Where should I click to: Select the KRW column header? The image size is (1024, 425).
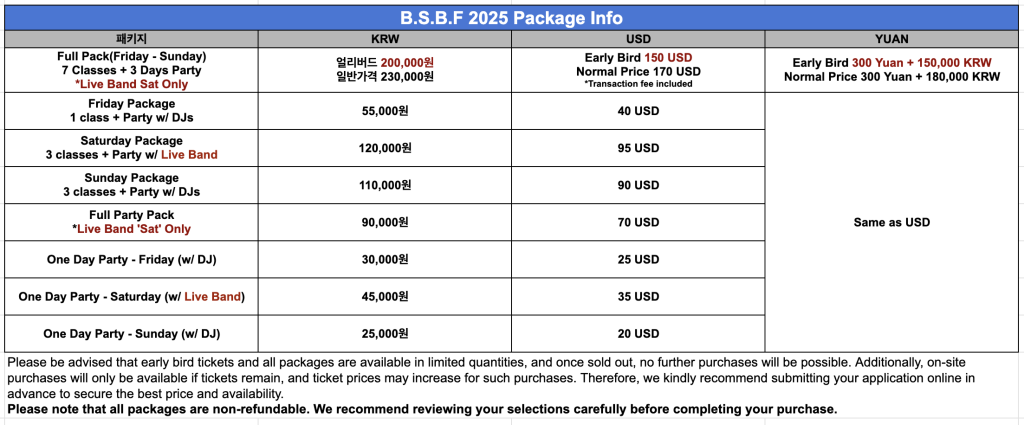[x=384, y=38]
